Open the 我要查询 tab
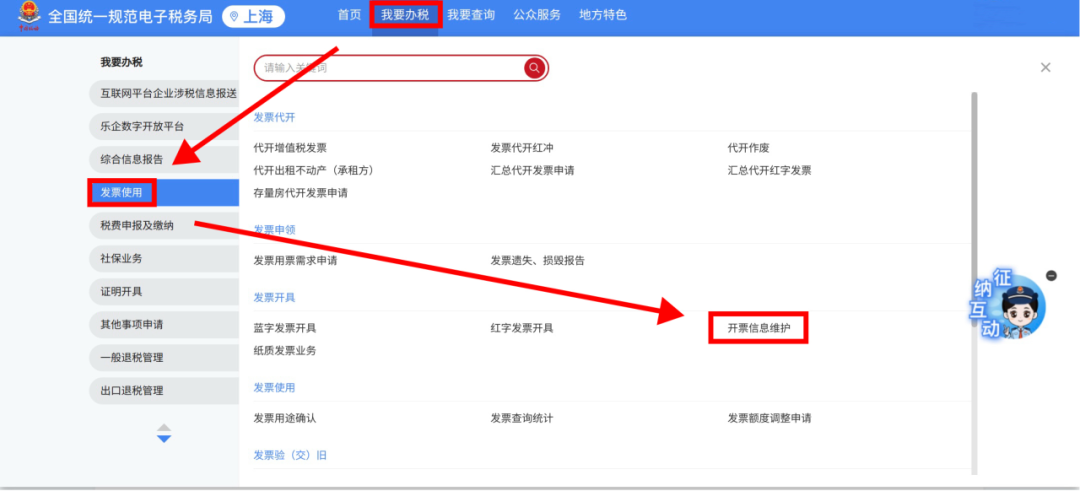 [x=471, y=15]
